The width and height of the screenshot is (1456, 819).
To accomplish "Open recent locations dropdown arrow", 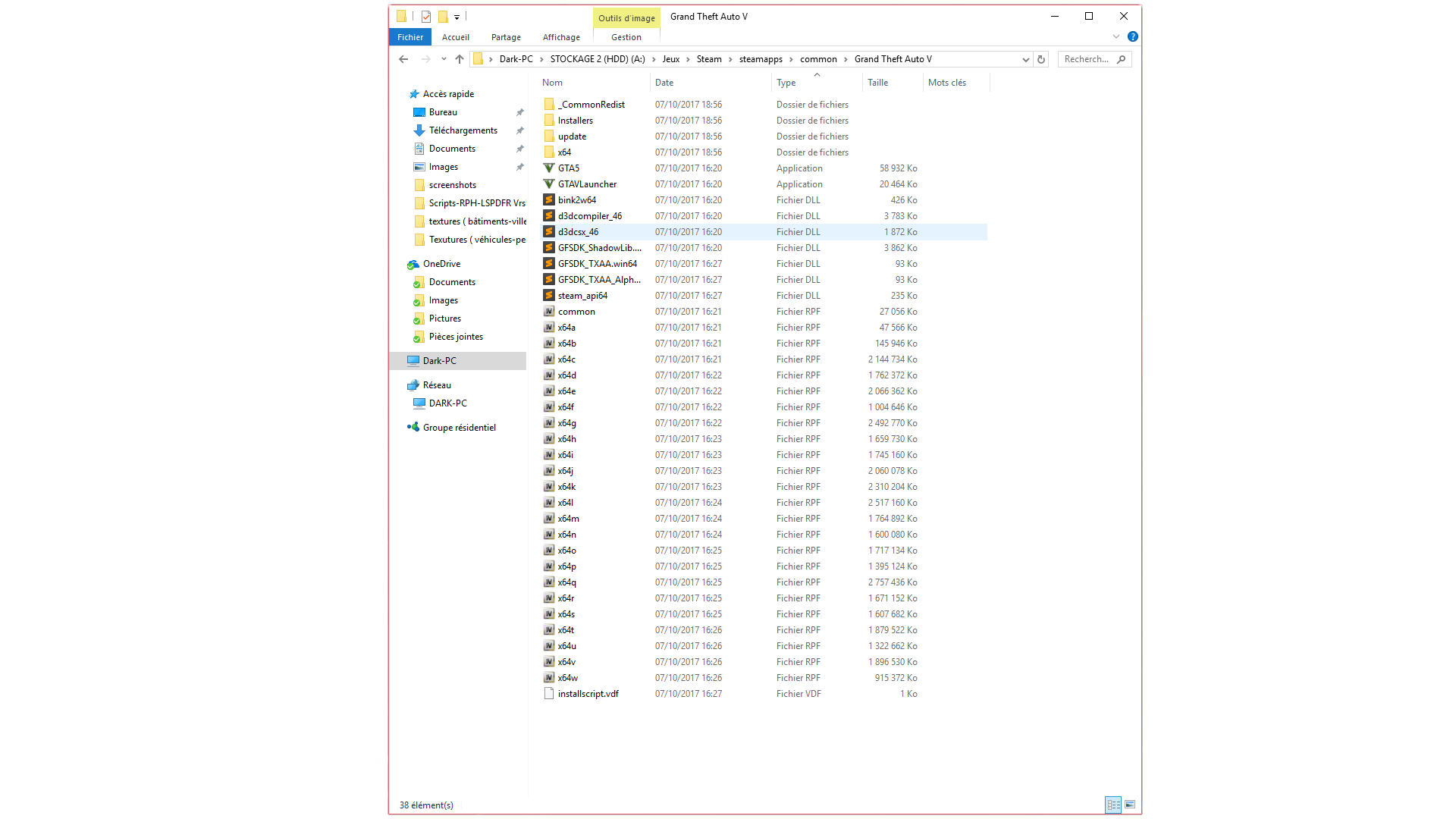I will coord(444,59).
